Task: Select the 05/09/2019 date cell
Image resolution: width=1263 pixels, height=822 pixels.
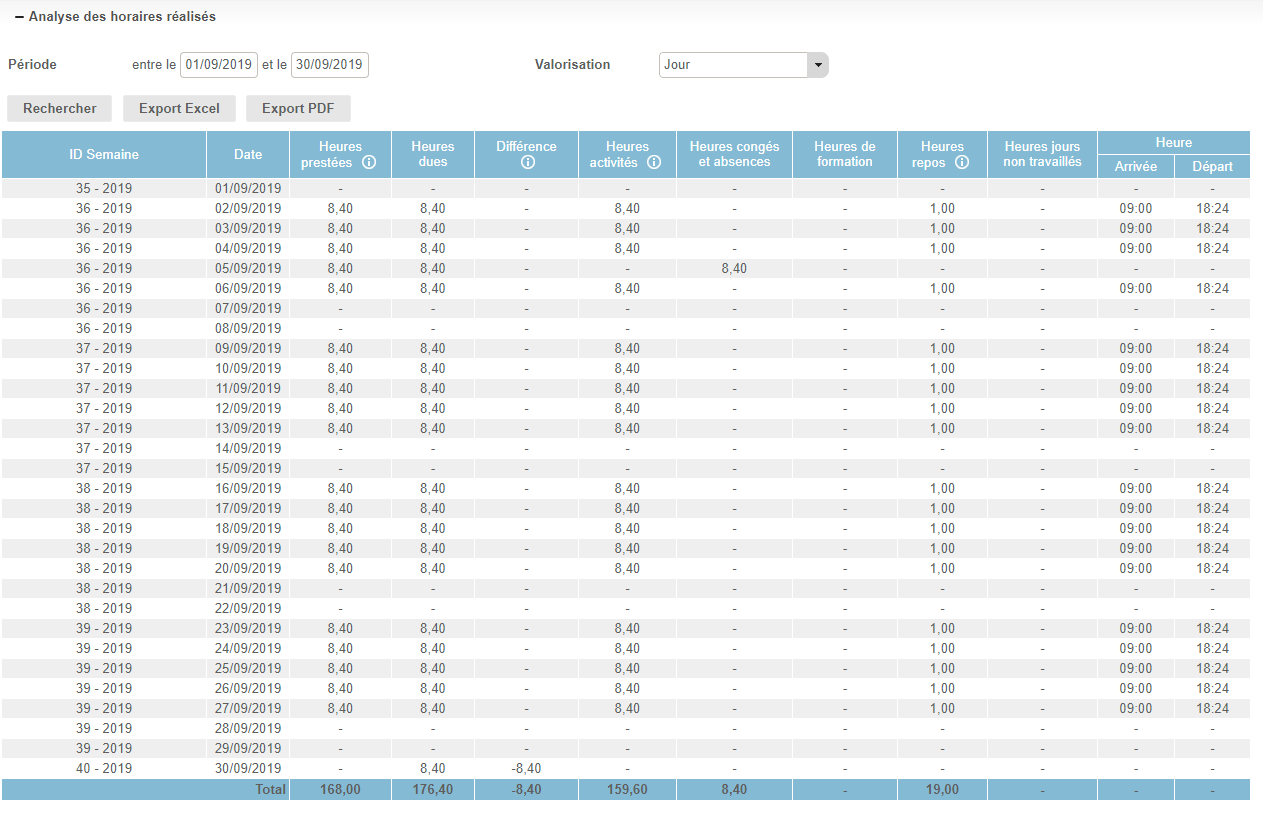Action: point(248,268)
